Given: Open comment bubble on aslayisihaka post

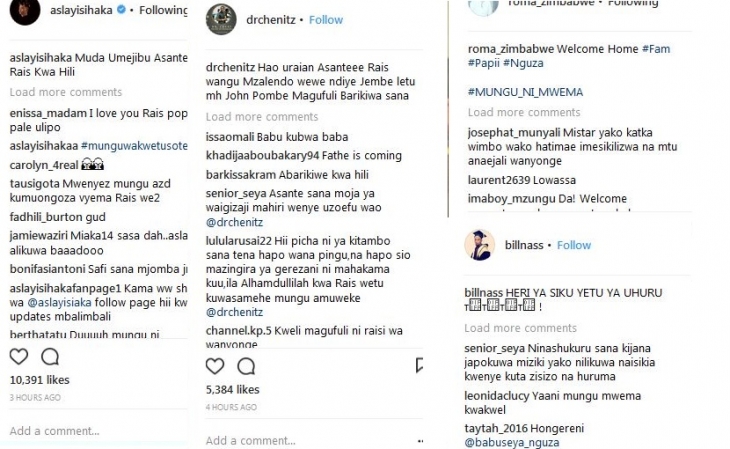Looking at the screenshot, I should click(50, 357).
